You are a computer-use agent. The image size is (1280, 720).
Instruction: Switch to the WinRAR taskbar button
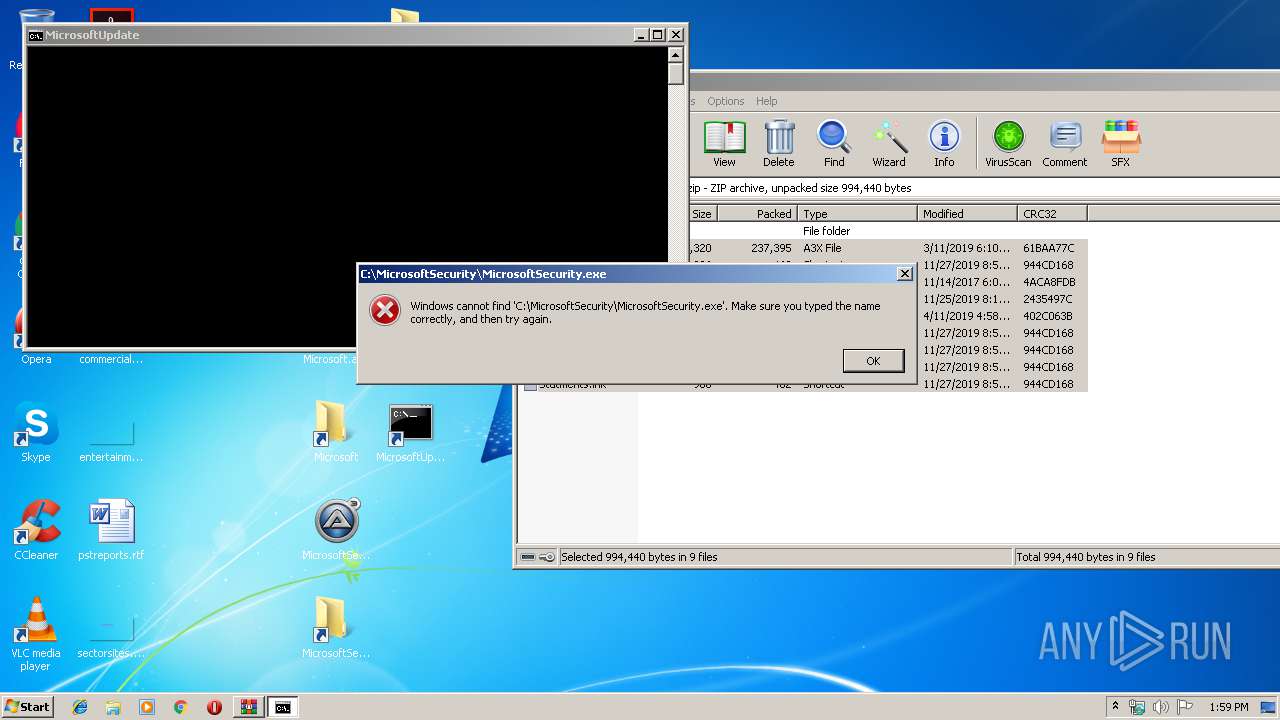[x=248, y=707]
